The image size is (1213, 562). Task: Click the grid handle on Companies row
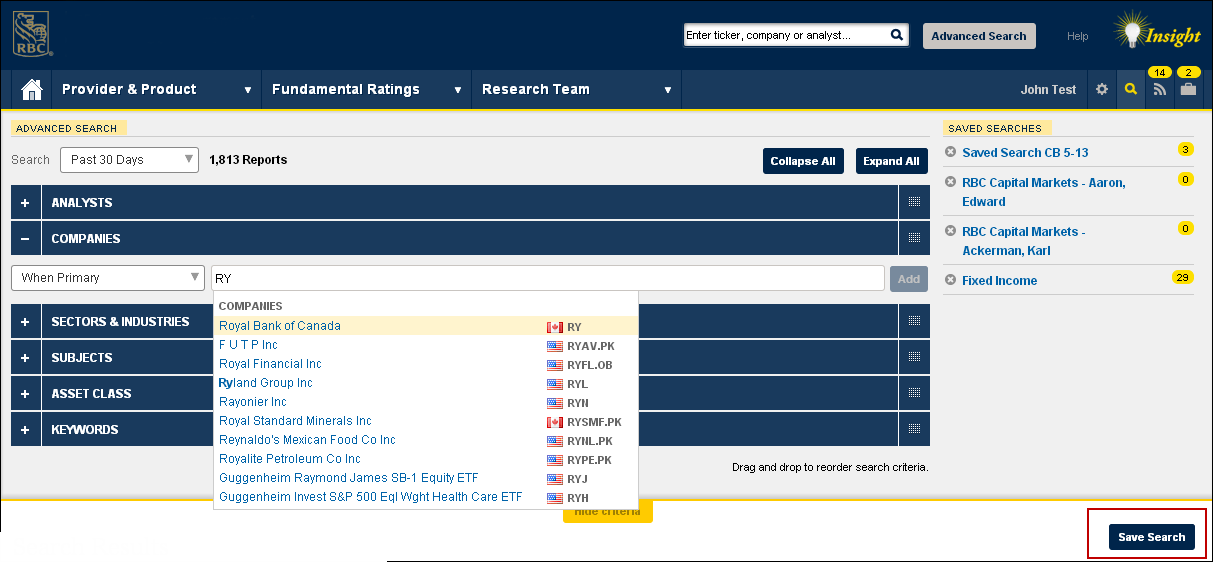pyautogui.click(x=914, y=238)
